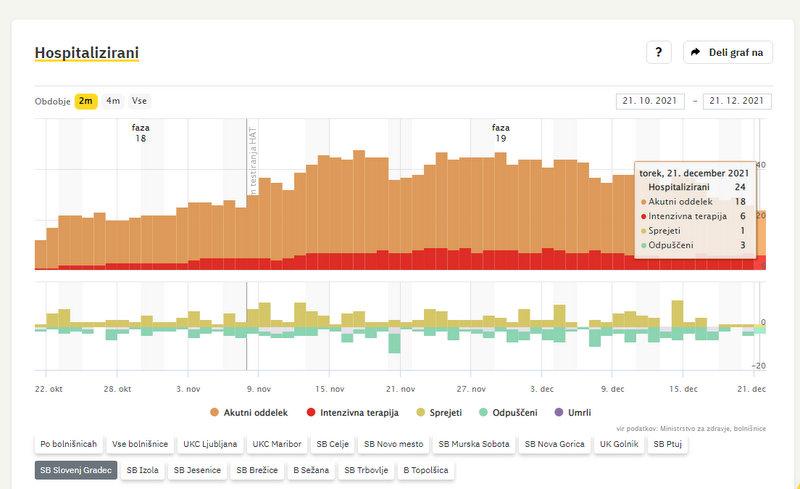Select the 2m period option
Image resolution: width=800 pixels, height=489 pixels.
[x=86, y=101]
